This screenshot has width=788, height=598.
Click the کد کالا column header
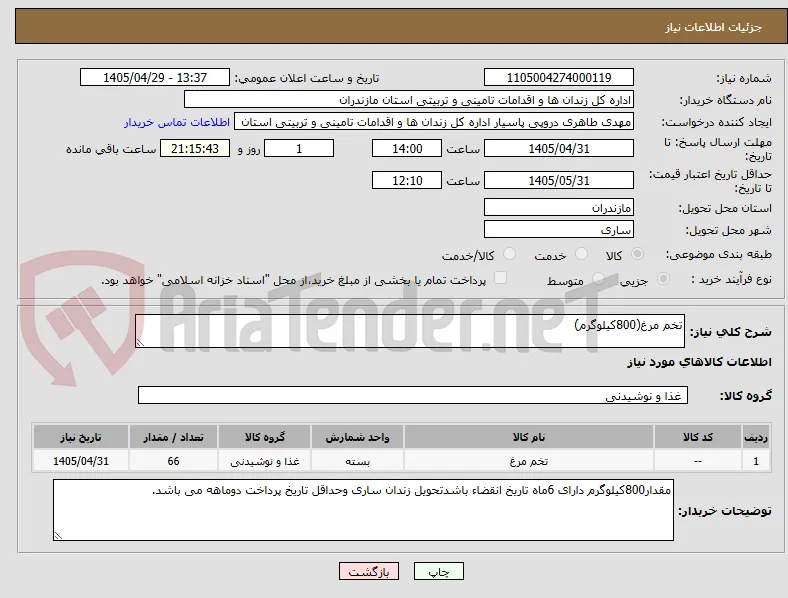698,437
